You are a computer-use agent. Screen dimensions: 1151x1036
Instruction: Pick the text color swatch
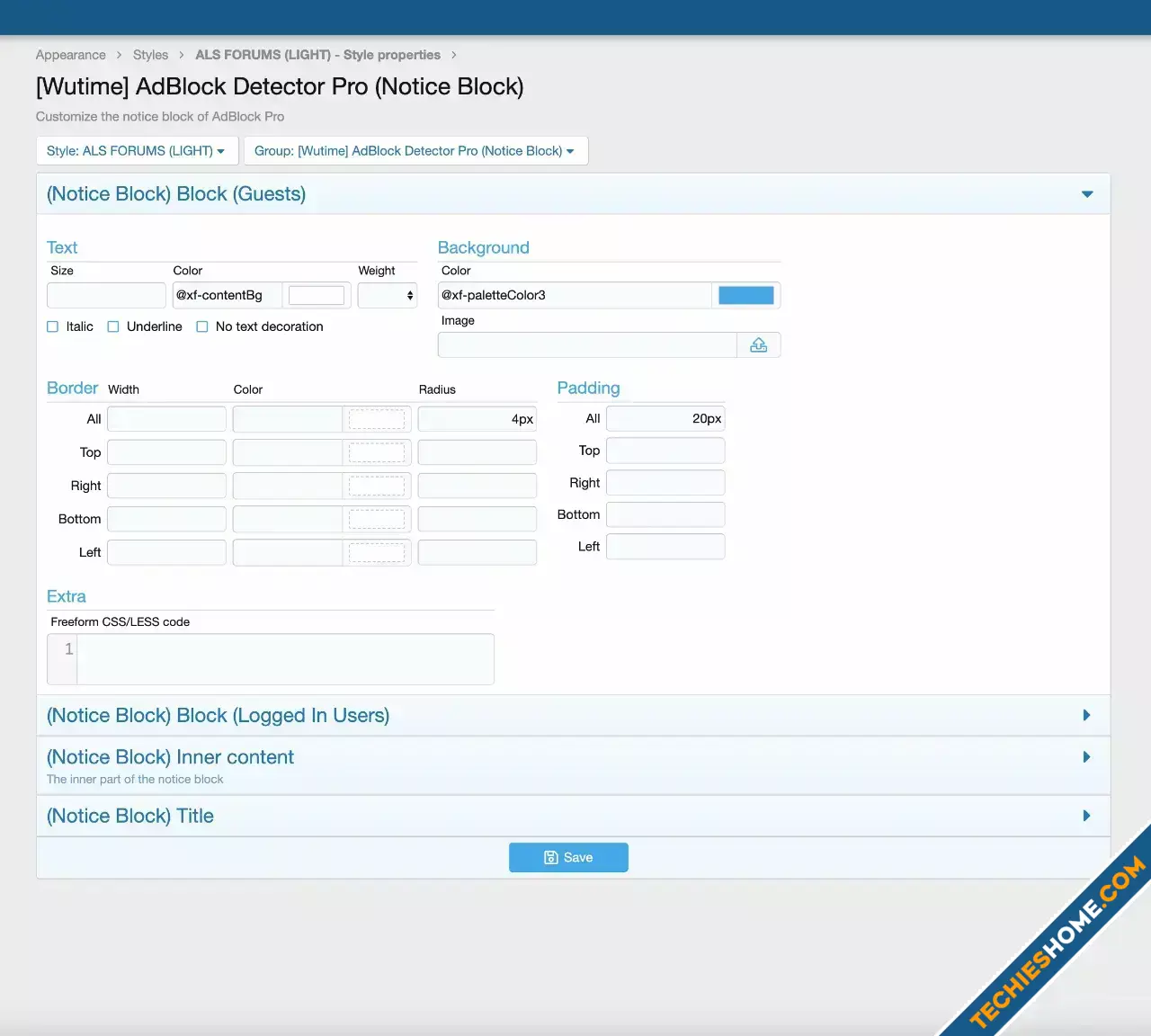pos(317,295)
